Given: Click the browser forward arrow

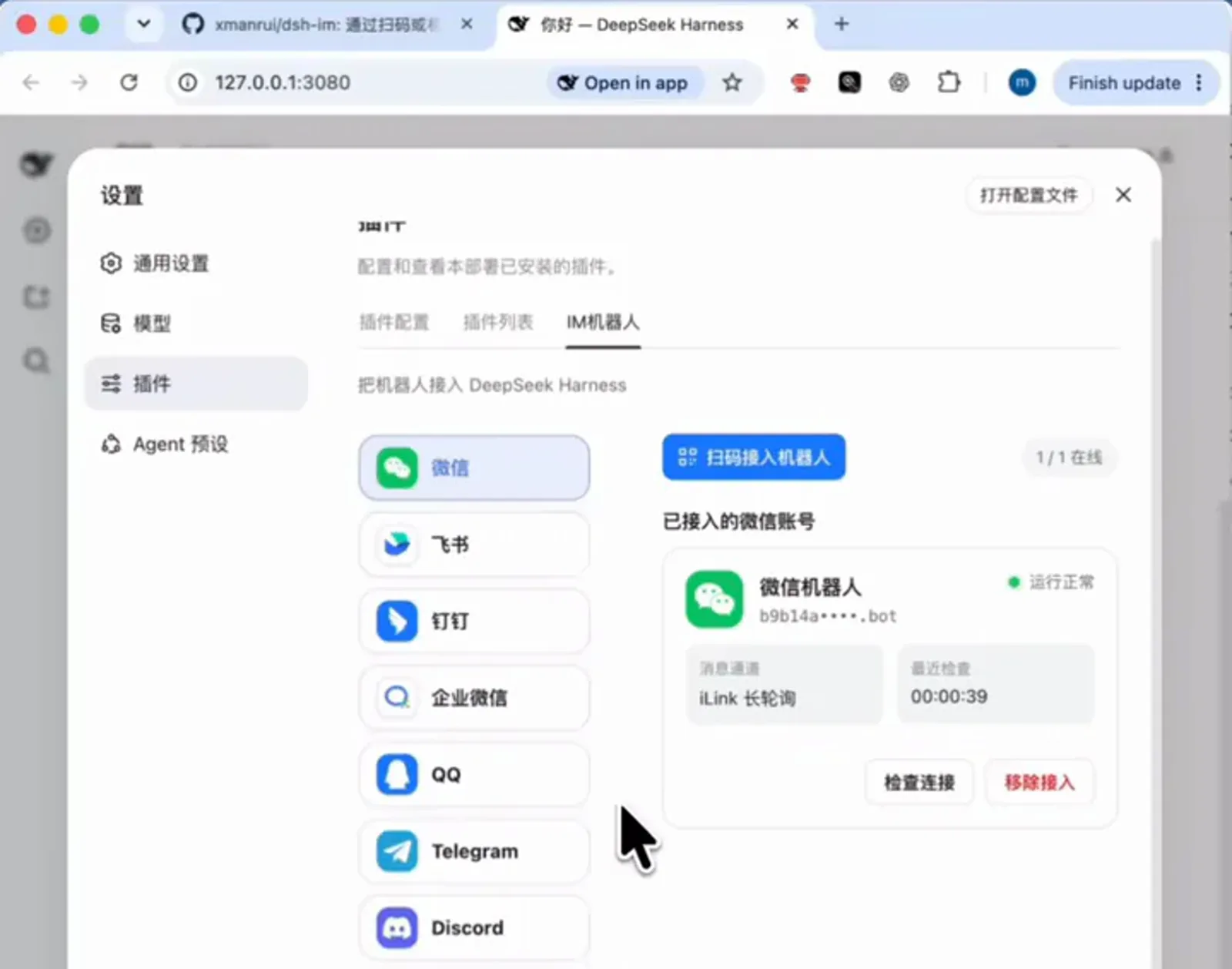Looking at the screenshot, I should tap(79, 82).
